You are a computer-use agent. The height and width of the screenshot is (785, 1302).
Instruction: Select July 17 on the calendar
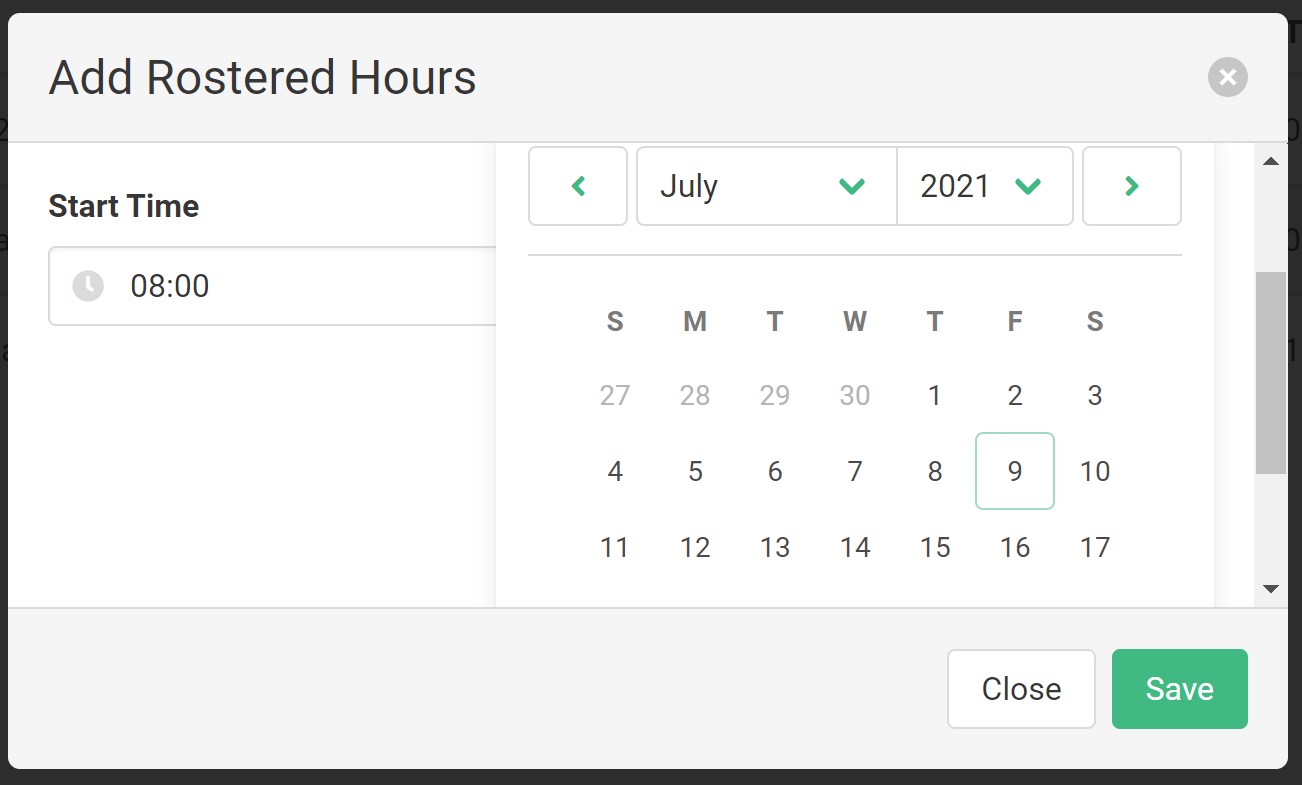tap(1095, 547)
